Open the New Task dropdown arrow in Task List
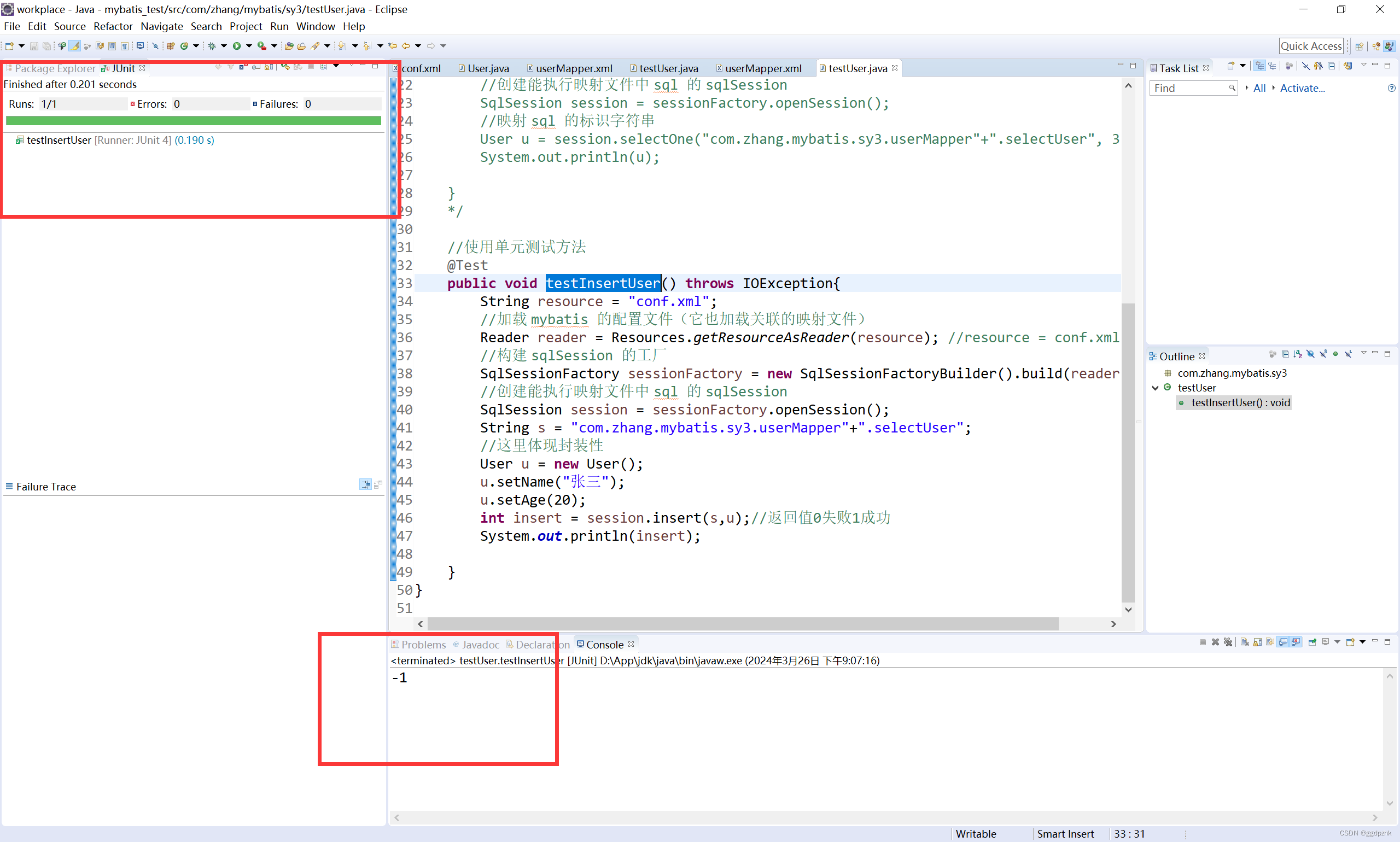1400x842 pixels. click(x=1242, y=66)
